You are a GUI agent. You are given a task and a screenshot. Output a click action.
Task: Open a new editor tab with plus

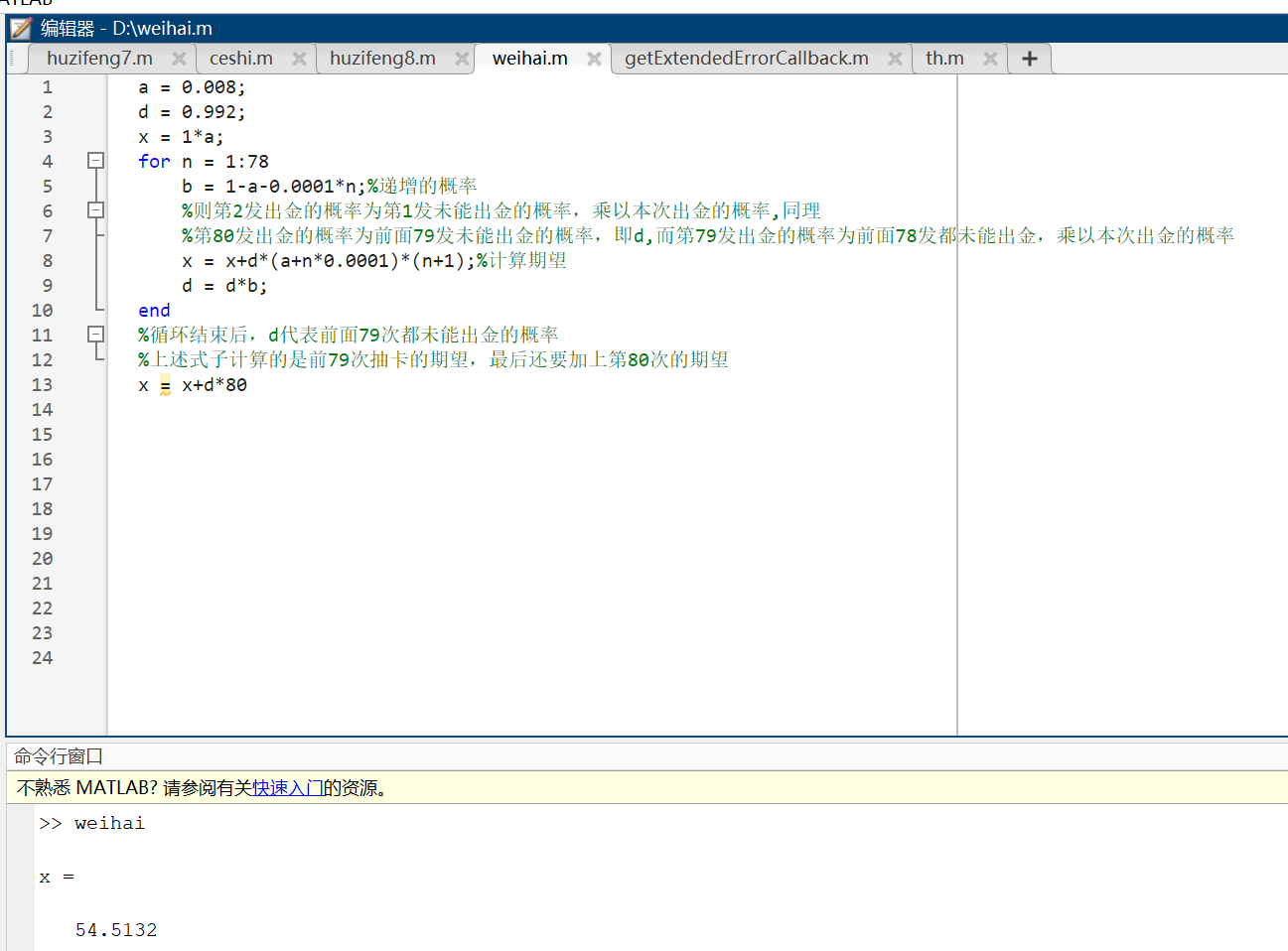(x=1030, y=59)
